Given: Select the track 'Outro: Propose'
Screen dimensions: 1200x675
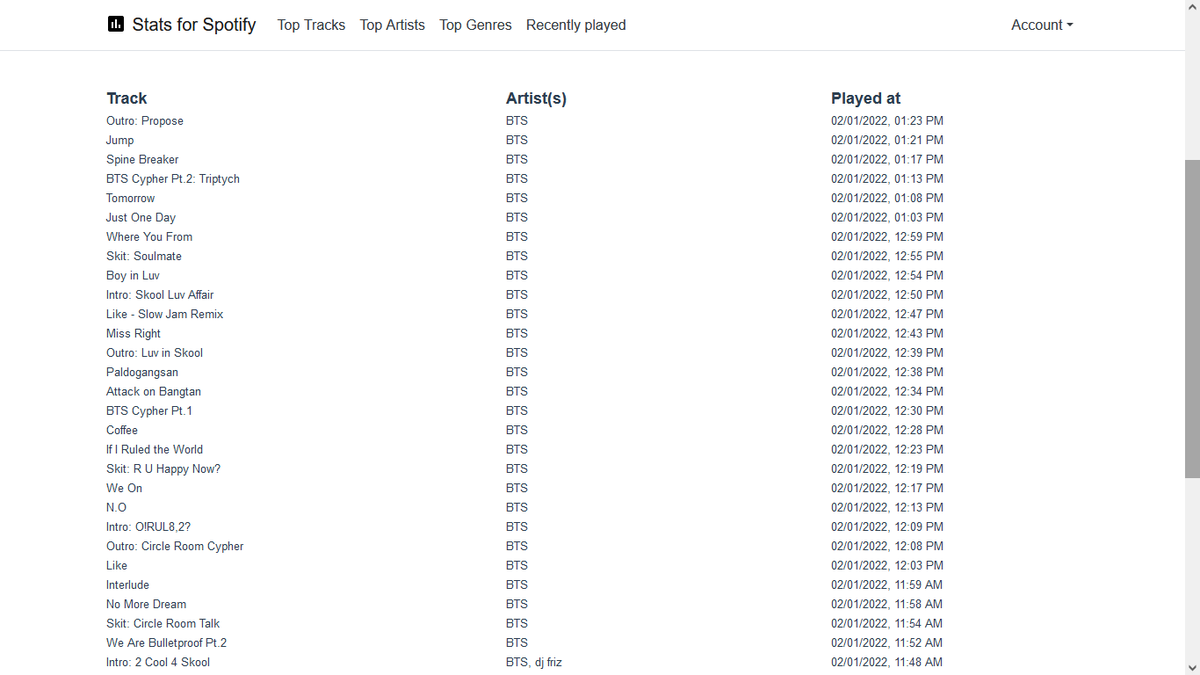Looking at the screenshot, I should click(x=145, y=121).
